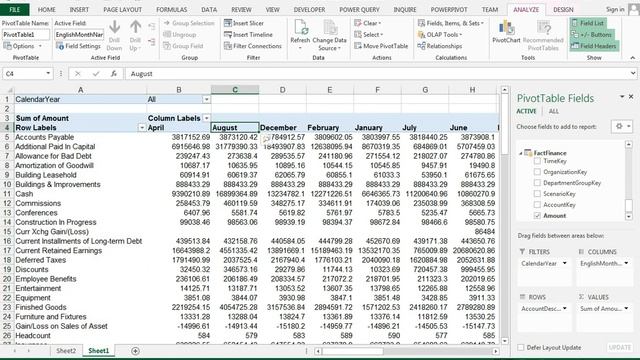Open Fields, Items, & Sets dropdown

(x=451, y=23)
